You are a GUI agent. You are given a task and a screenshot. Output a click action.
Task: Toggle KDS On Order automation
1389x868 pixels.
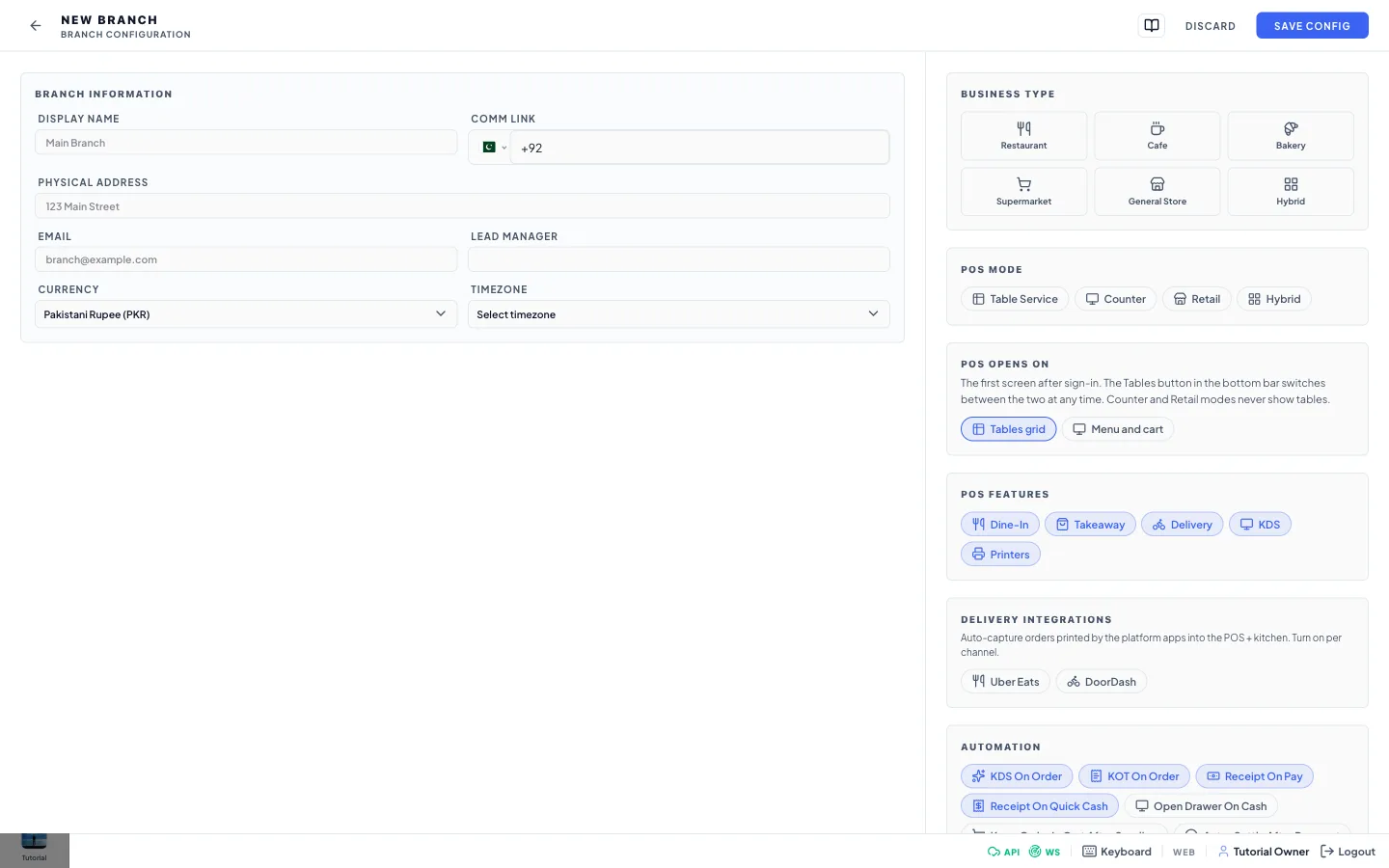tap(1017, 776)
